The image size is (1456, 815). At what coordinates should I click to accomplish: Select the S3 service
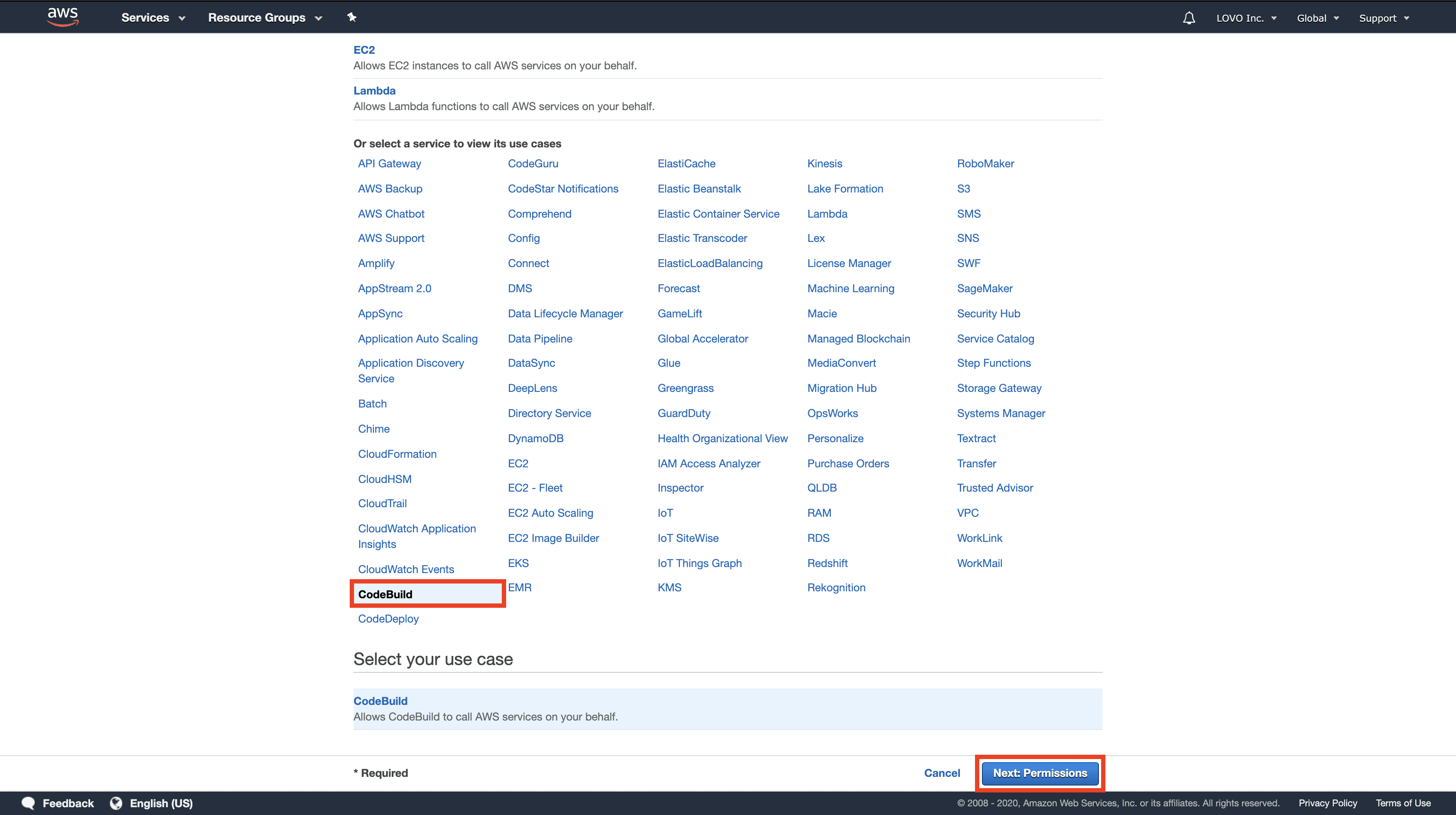pyautogui.click(x=963, y=188)
